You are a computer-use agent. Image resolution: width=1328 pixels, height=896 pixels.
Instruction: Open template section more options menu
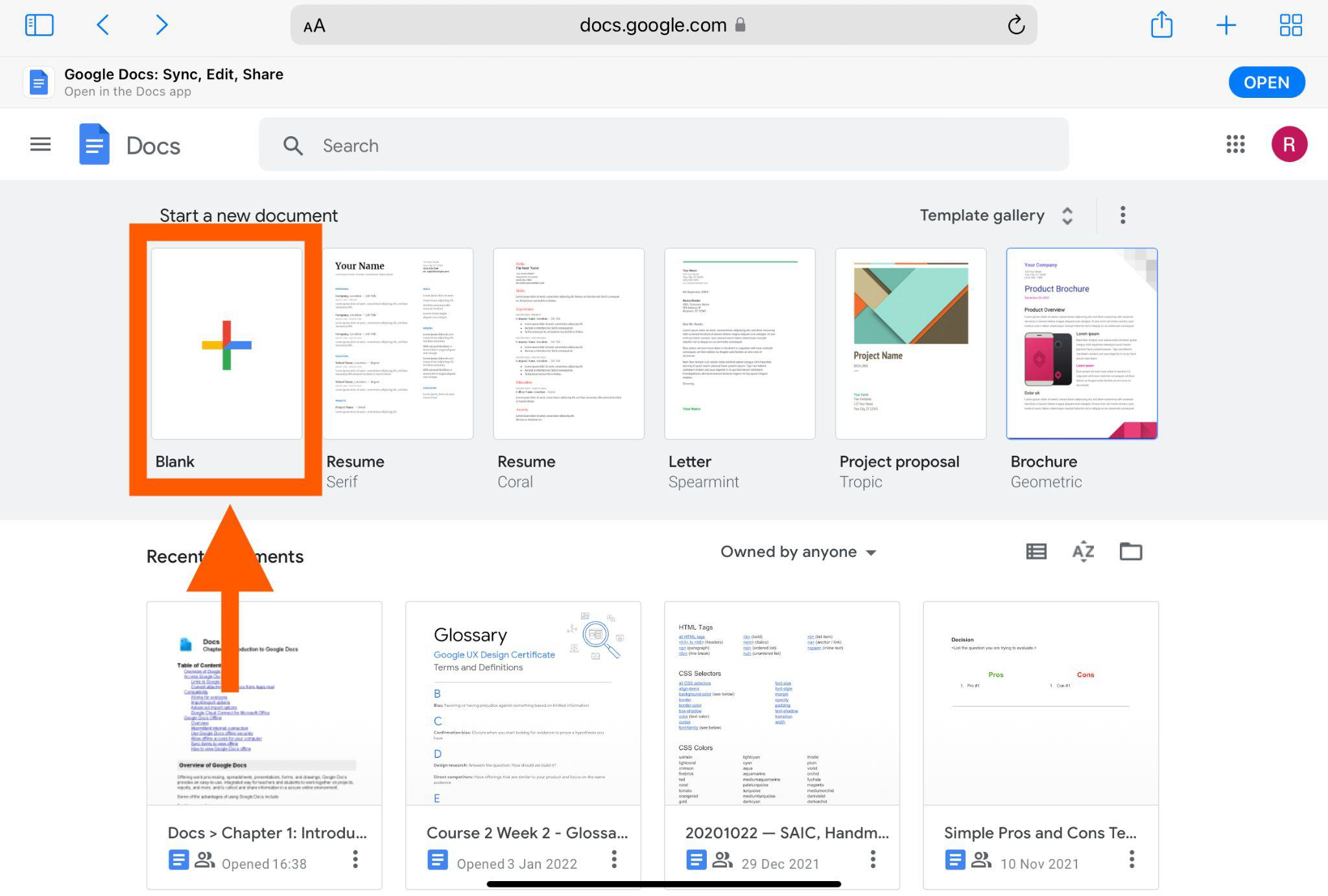pos(1122,215)
